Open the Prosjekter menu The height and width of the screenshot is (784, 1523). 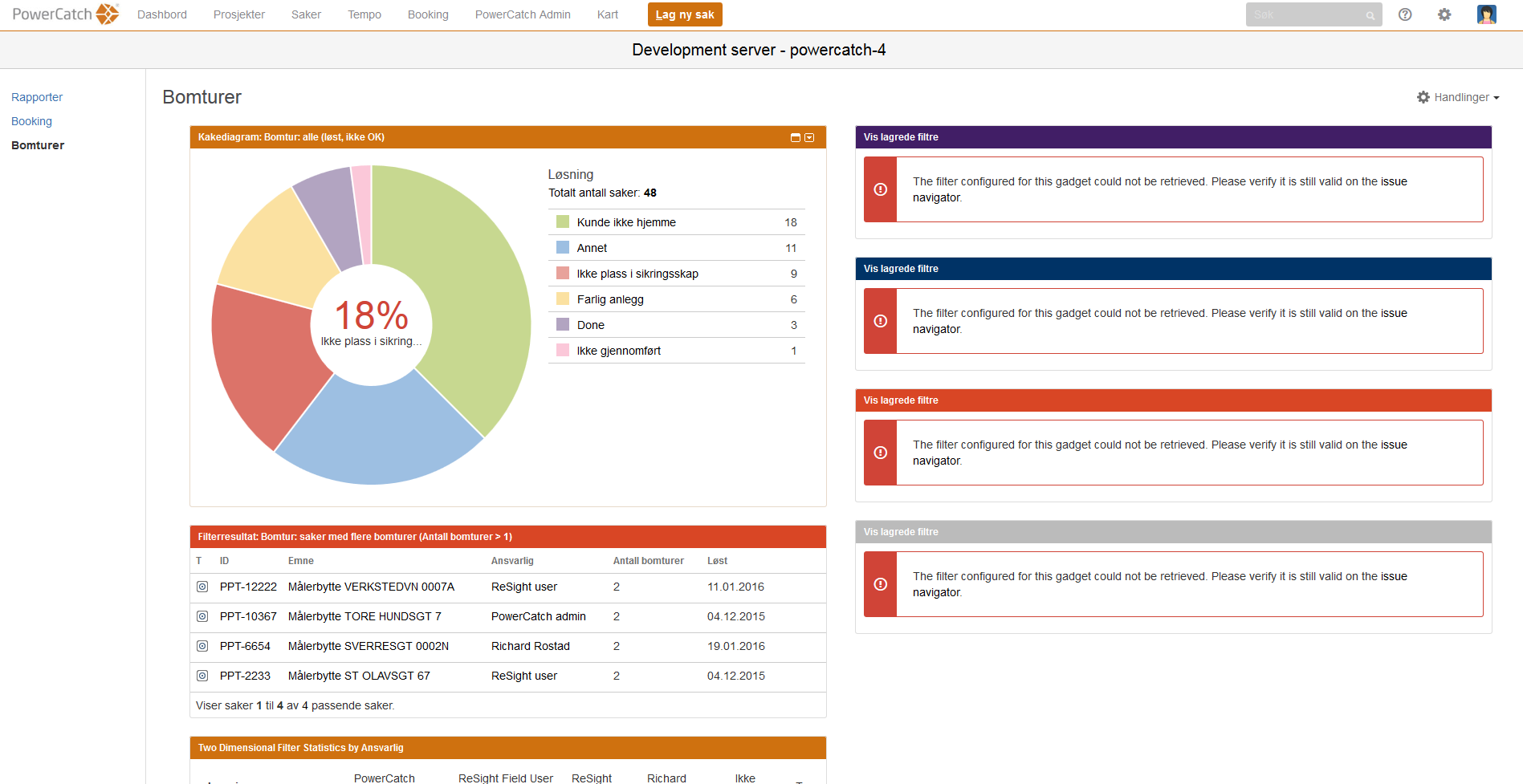[x=238, y=14]
